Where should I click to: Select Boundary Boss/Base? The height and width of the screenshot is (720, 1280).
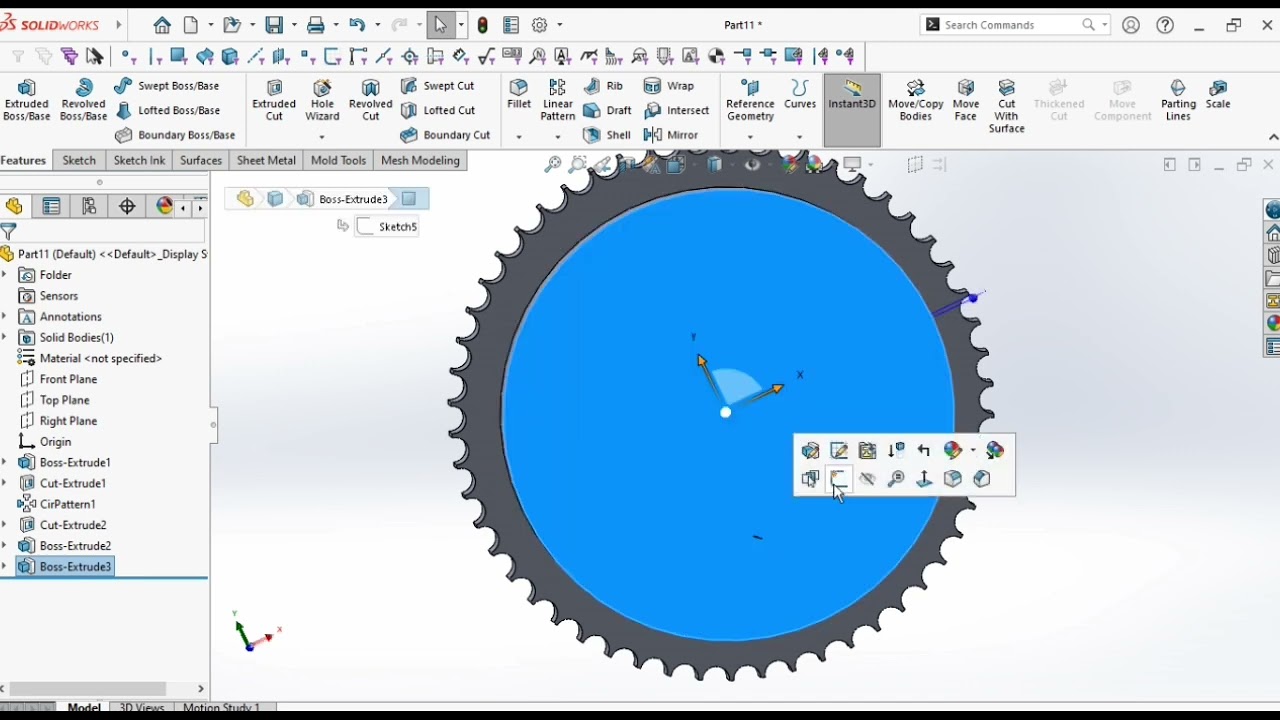[175, 135]
